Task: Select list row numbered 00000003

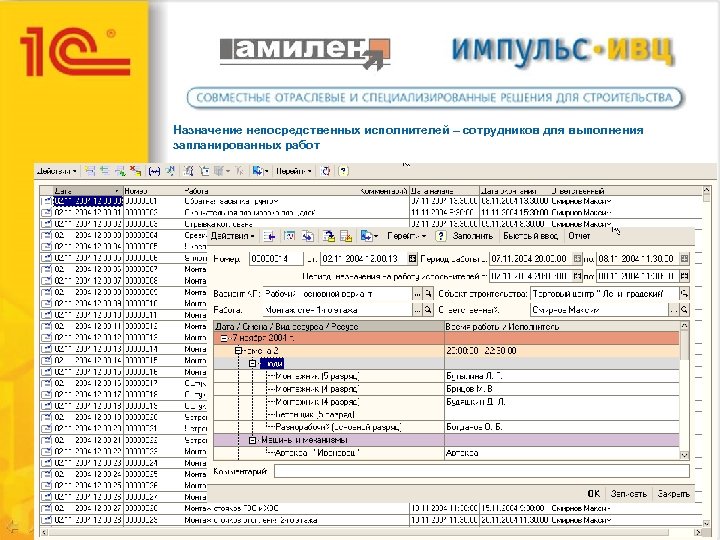Action: 371,224
